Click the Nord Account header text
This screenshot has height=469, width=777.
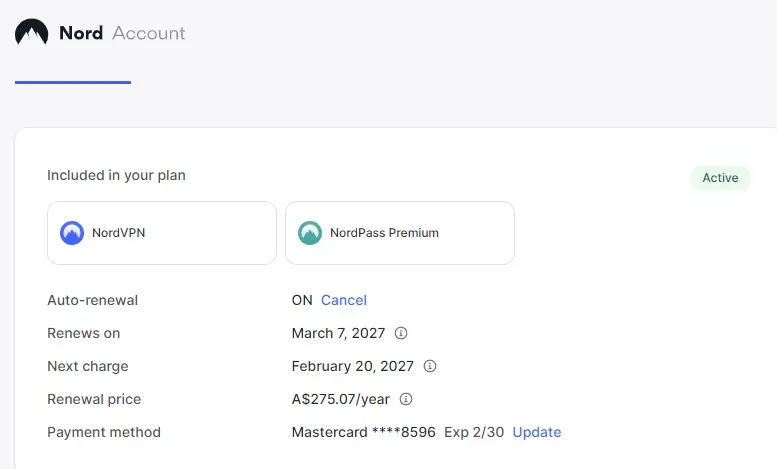tap(122, 33)
